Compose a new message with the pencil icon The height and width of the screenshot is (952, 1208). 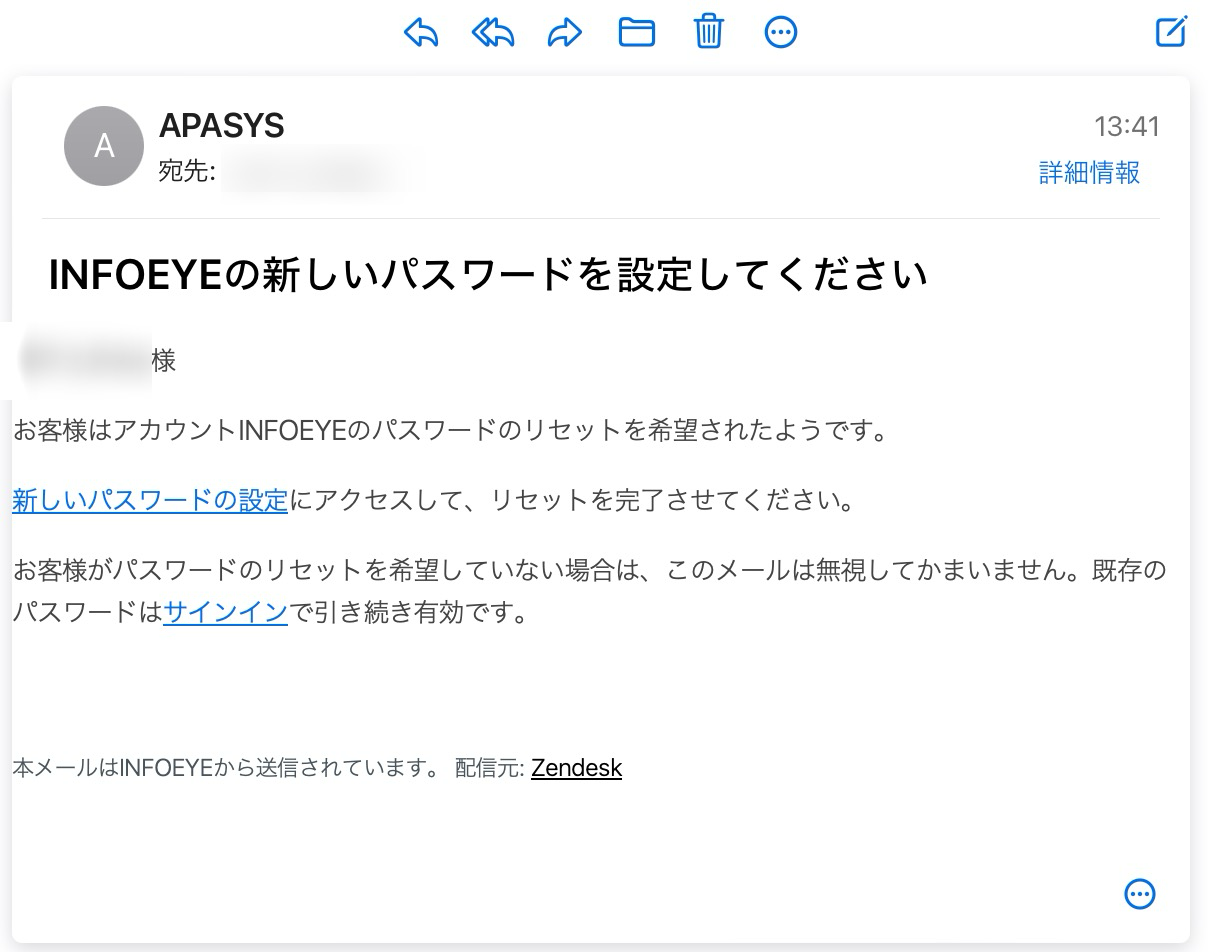coord(1171,31)
